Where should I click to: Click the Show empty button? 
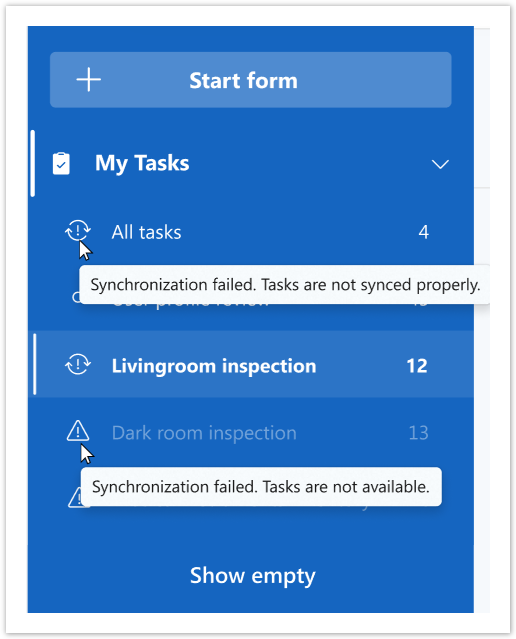coord(253,575)
